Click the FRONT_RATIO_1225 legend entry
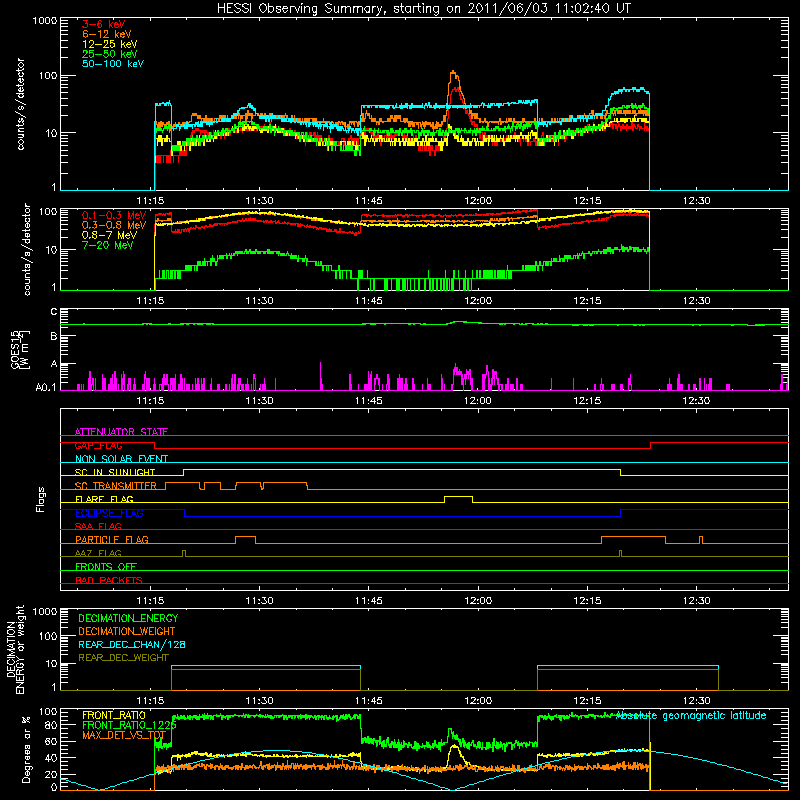 click(x=129, y=725)
